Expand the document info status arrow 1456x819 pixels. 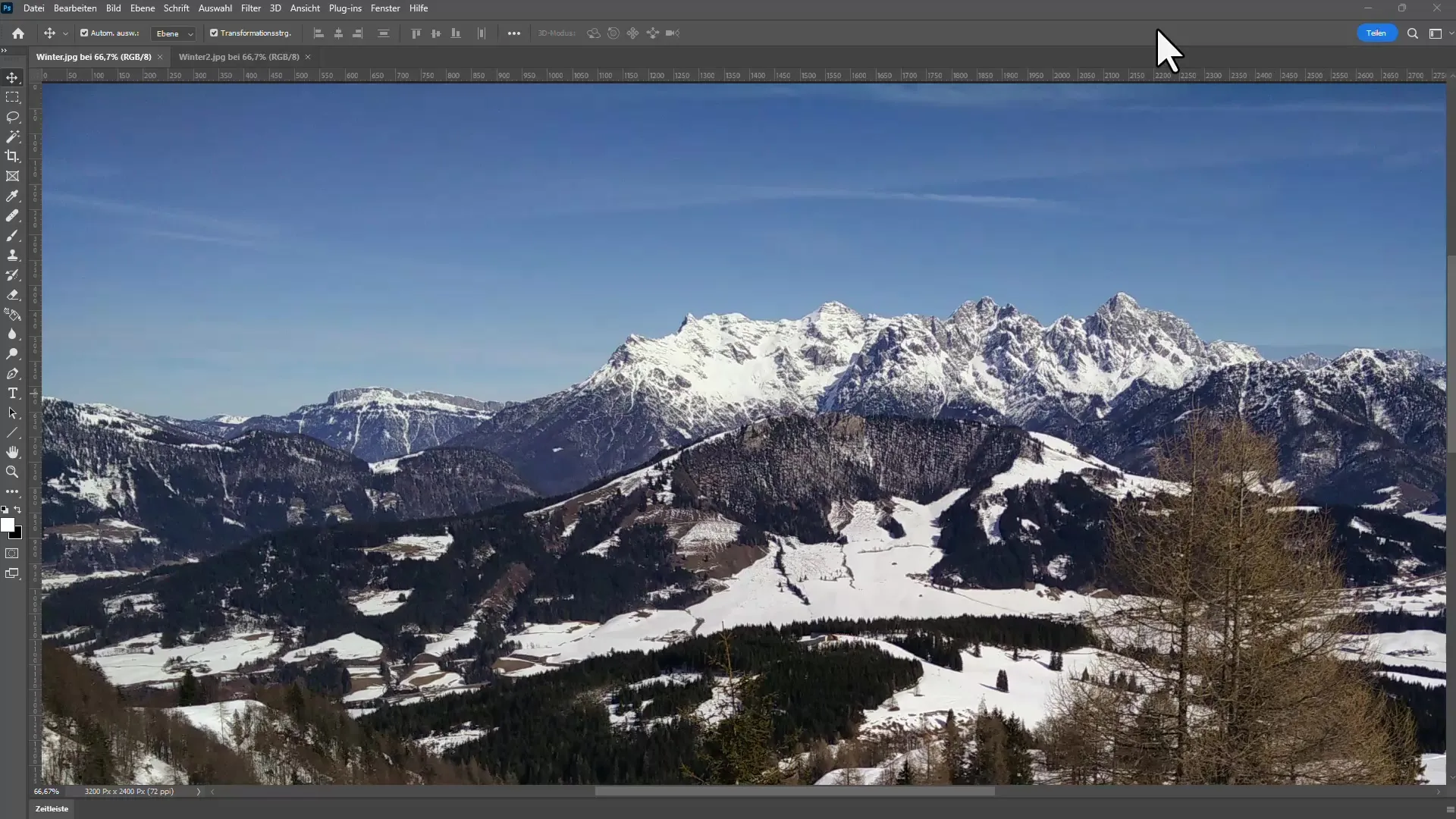pos(199,792)
